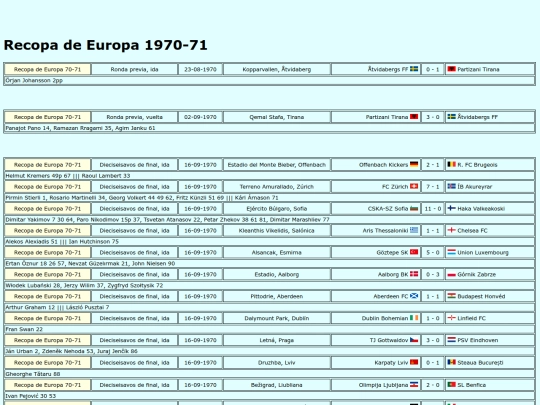Click venue 'Qemal Stafa, Tirana'

point(277,117)
